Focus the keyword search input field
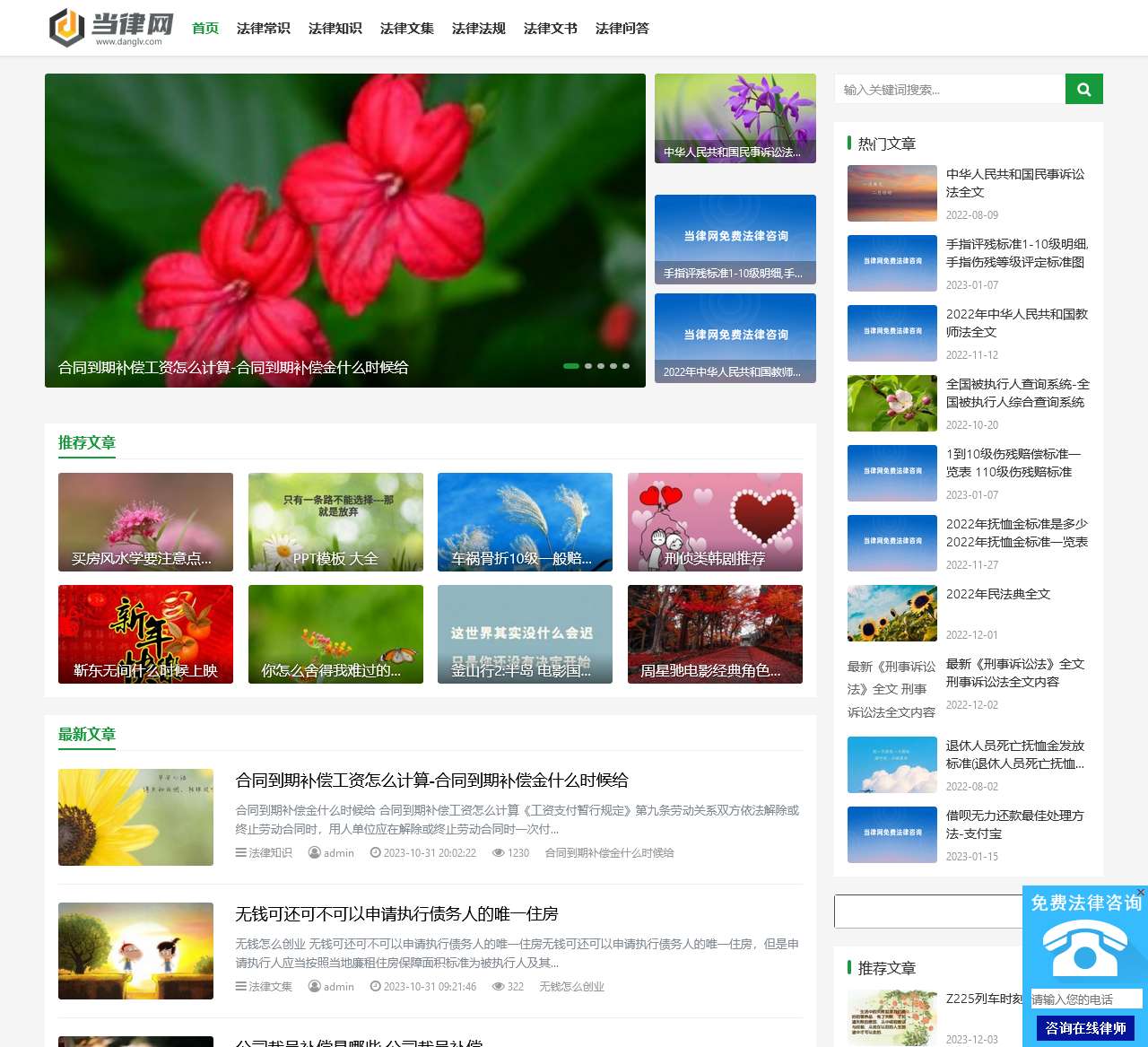1148x1047 pixels. [950, 89]
